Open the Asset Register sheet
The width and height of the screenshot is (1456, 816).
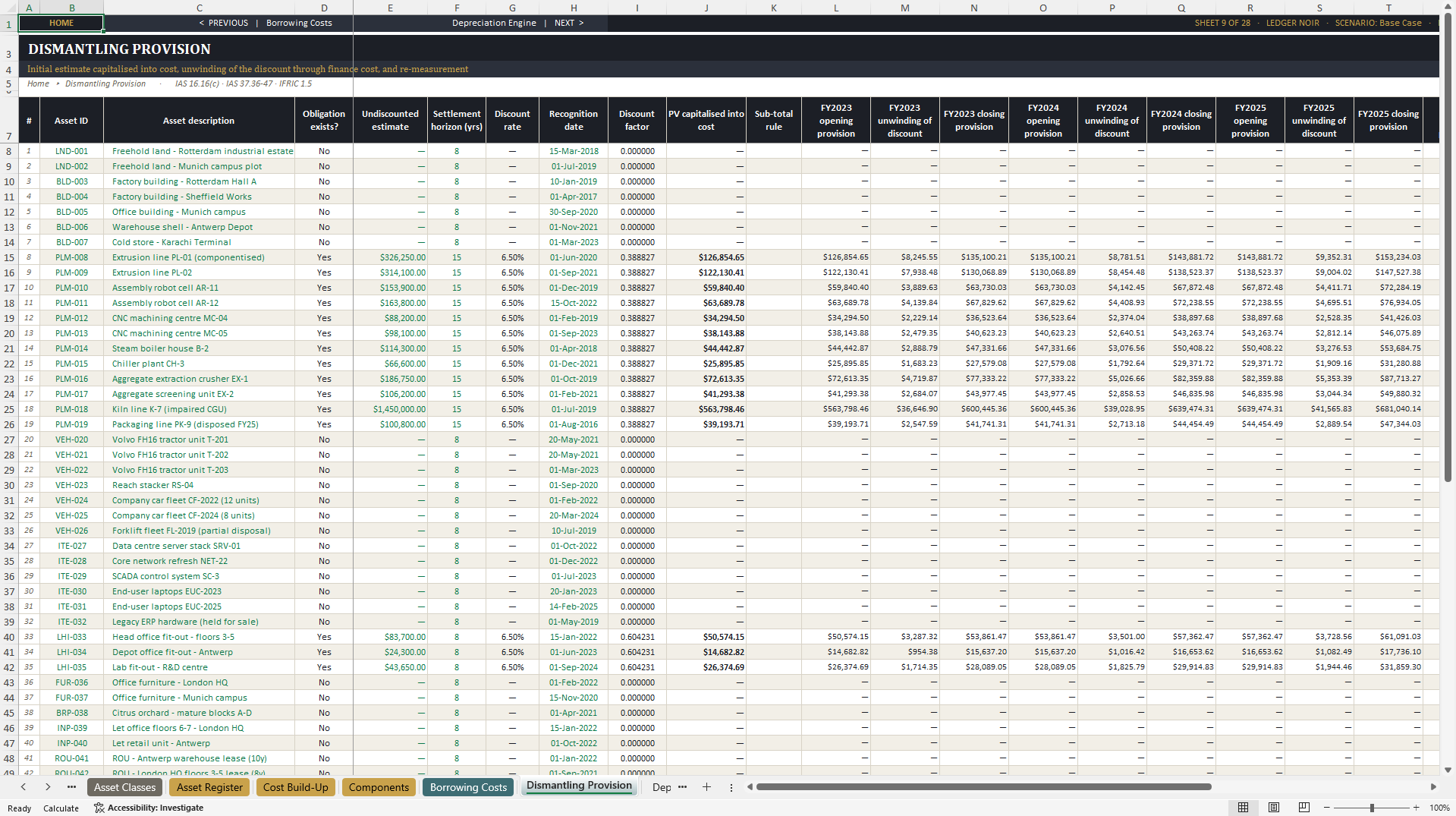point(209,787)
